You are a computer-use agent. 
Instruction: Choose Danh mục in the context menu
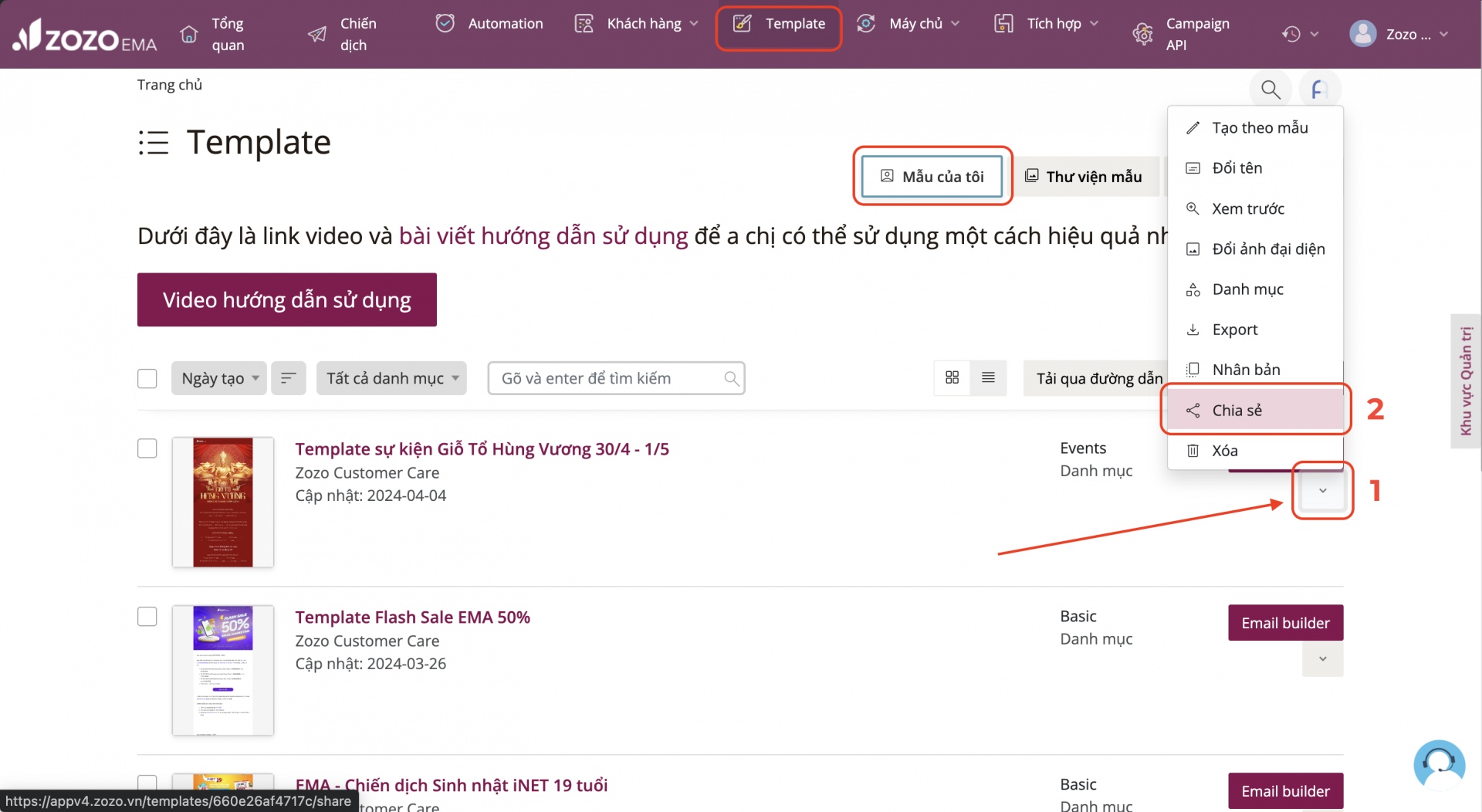(x=1255, y=289)
